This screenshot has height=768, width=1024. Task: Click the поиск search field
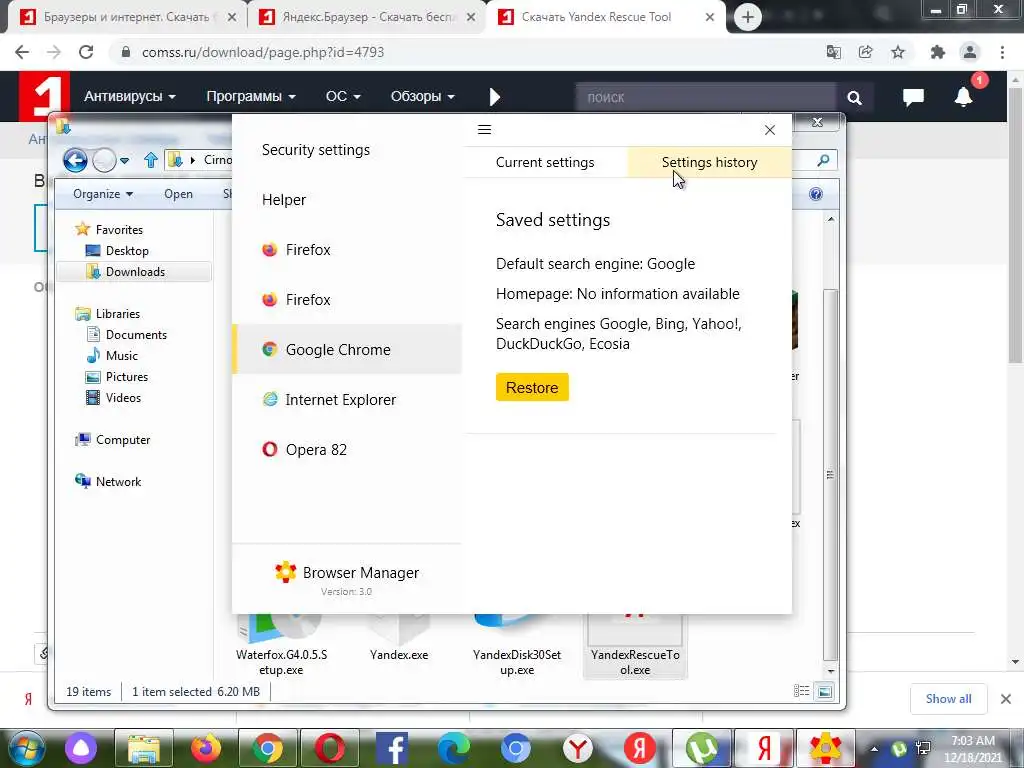pos(705,97)
